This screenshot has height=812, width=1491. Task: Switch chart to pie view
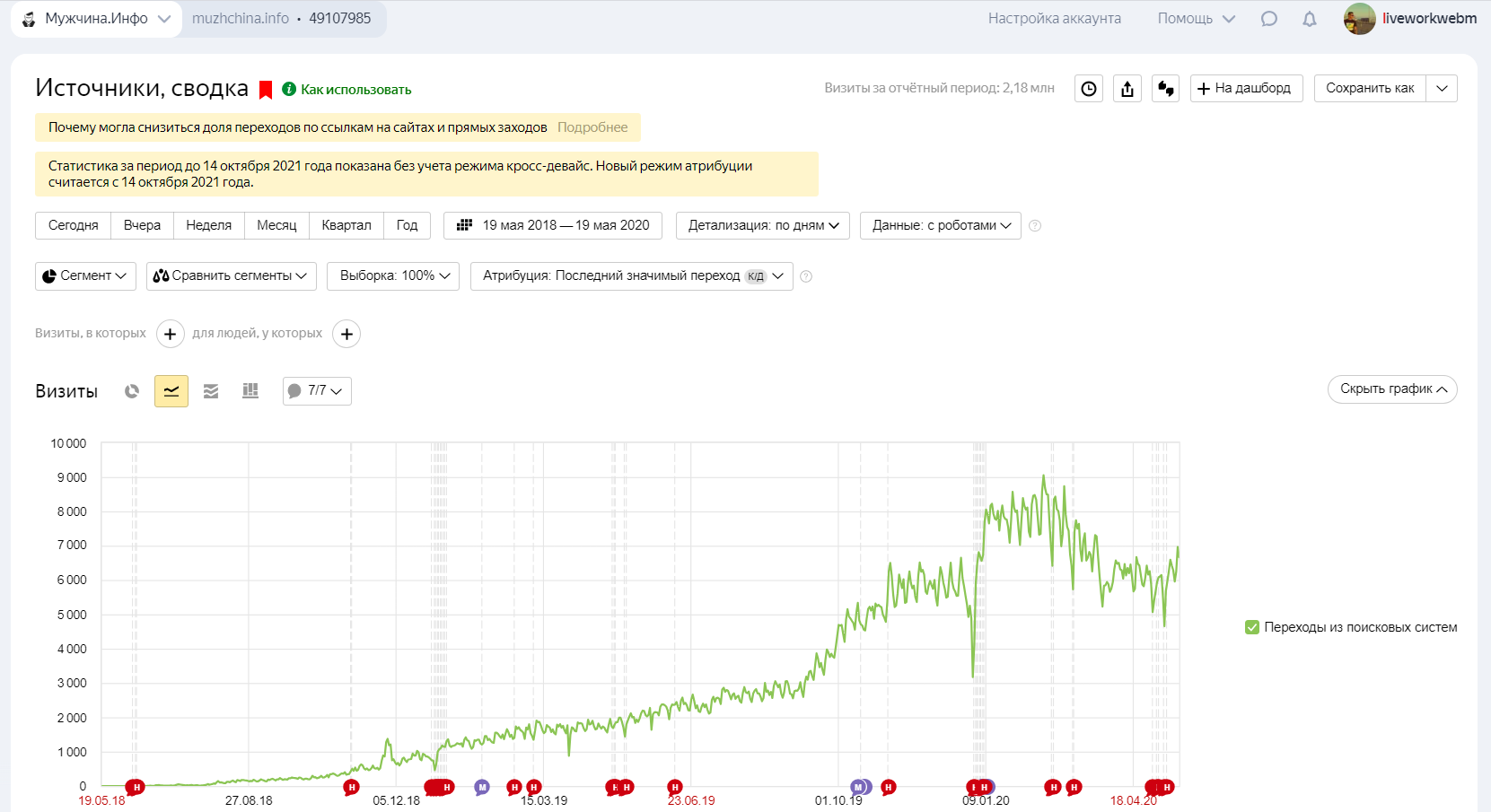coord(132,391)
